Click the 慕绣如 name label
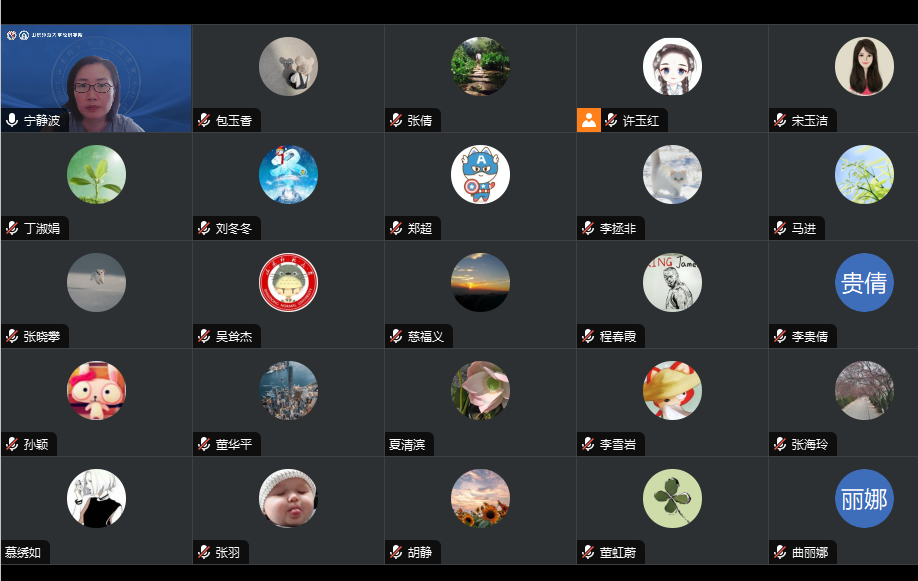The width and height of the screenshot is (918, 581). coord(23,552)
